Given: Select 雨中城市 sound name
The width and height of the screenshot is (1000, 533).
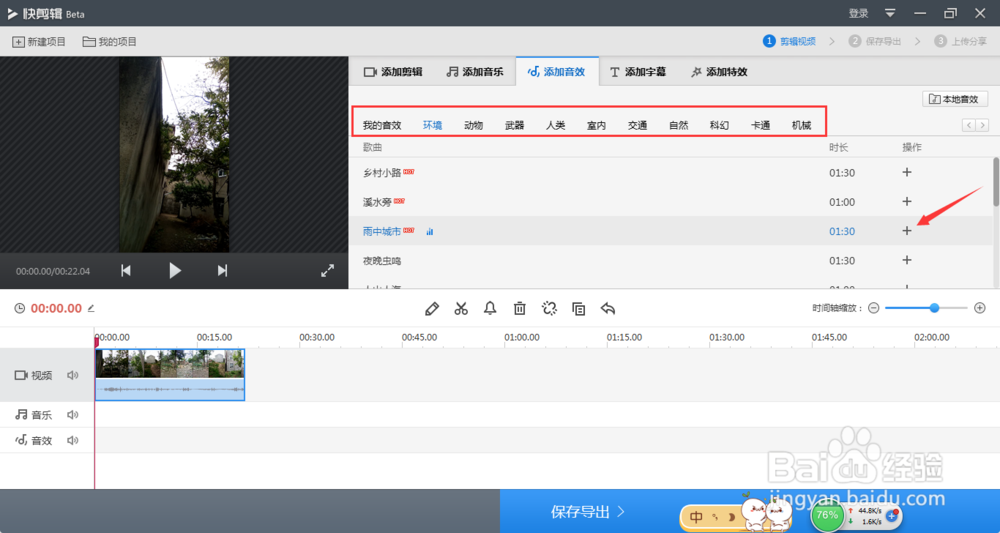Looking at the screenshot, I should [x=382, y=231].
